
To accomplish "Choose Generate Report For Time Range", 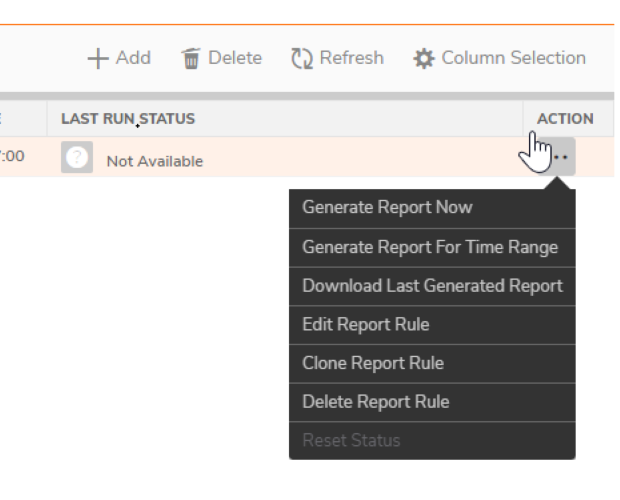I will [430, 247].
